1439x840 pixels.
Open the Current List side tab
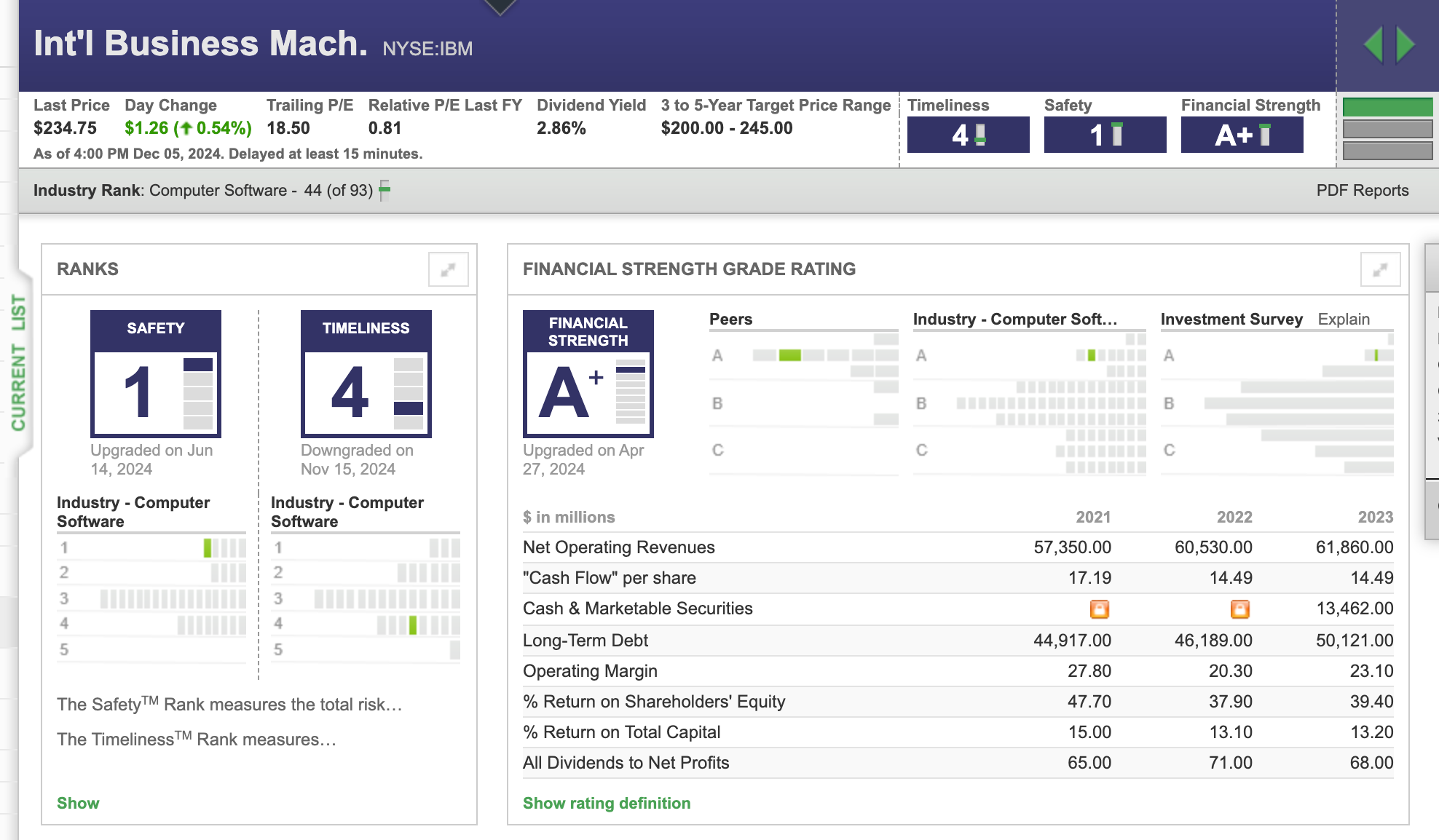coord(17,362)
